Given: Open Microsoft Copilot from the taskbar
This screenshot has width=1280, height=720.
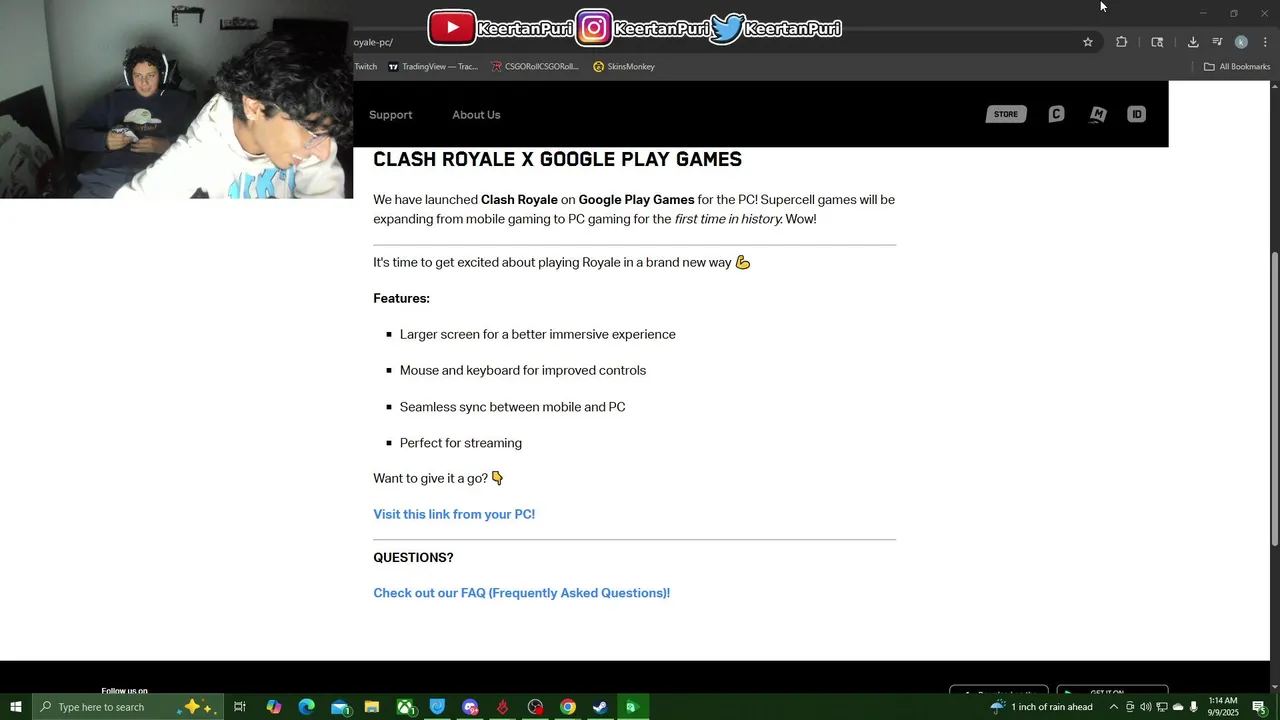Looking at the screenshot, I should pyautogui.click(x=274, y=707).
